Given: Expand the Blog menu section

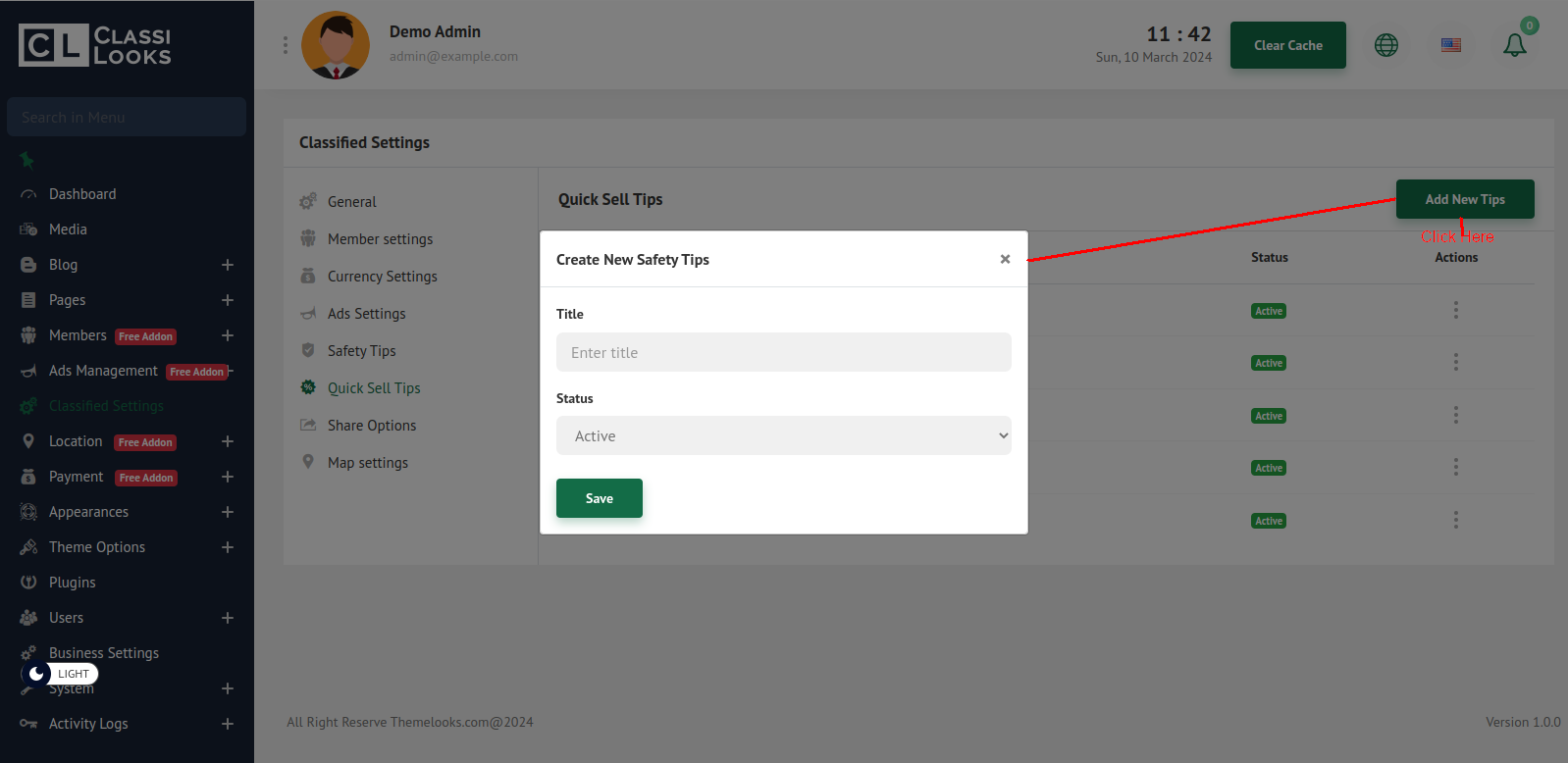Looking at the screenshot, I should (x=228, y=265).
